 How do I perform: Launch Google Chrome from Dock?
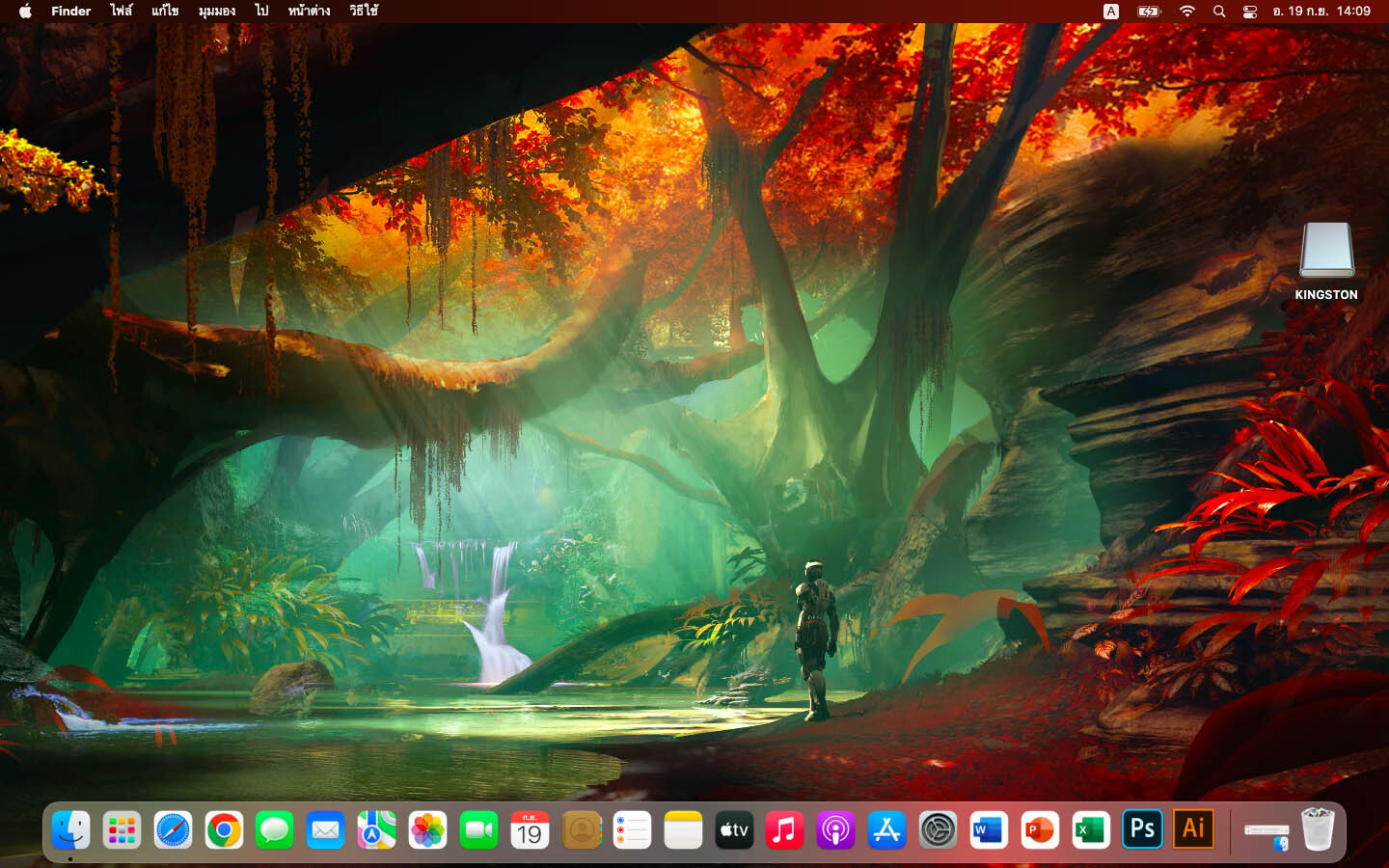click(224, 830)
